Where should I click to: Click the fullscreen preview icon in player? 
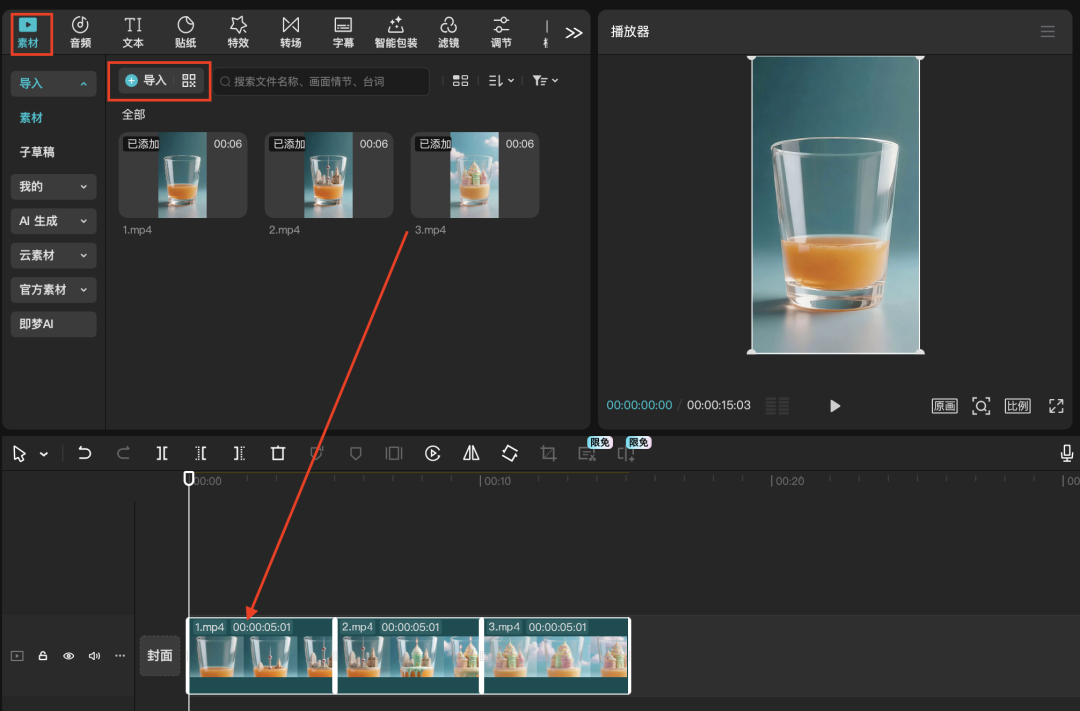(x=1056, y=405)
